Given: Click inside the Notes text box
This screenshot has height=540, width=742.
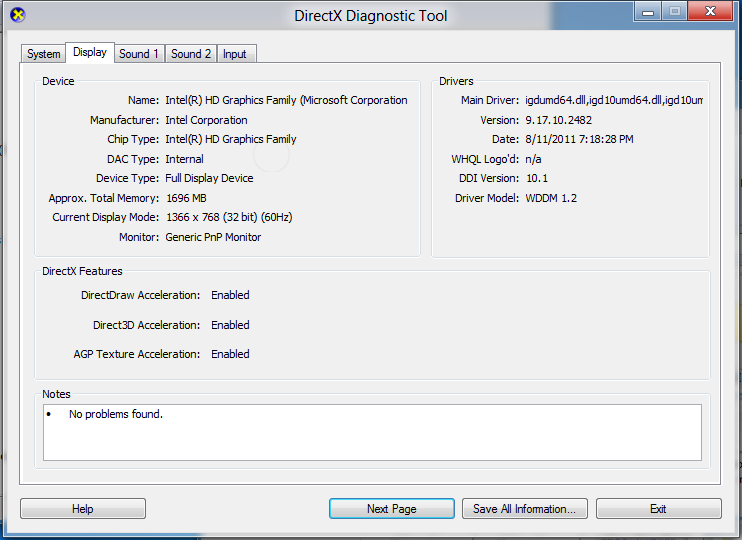Looking at the screenshot, I should [x=372, y=432].
